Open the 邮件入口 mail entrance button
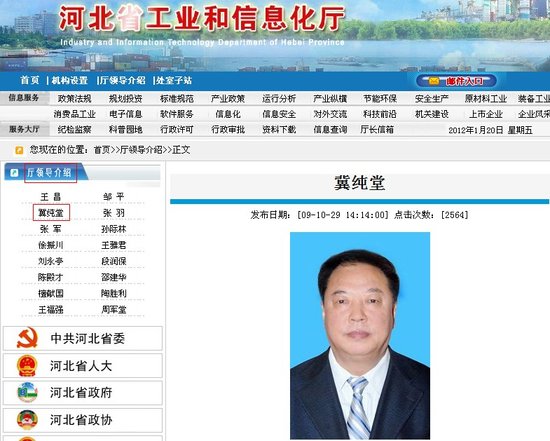This screenshot has width=550, height=441. (456, 81)
